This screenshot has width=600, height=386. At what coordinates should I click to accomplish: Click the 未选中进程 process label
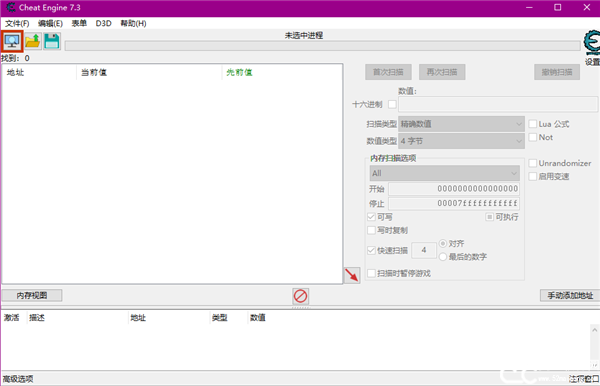[304, 36]
